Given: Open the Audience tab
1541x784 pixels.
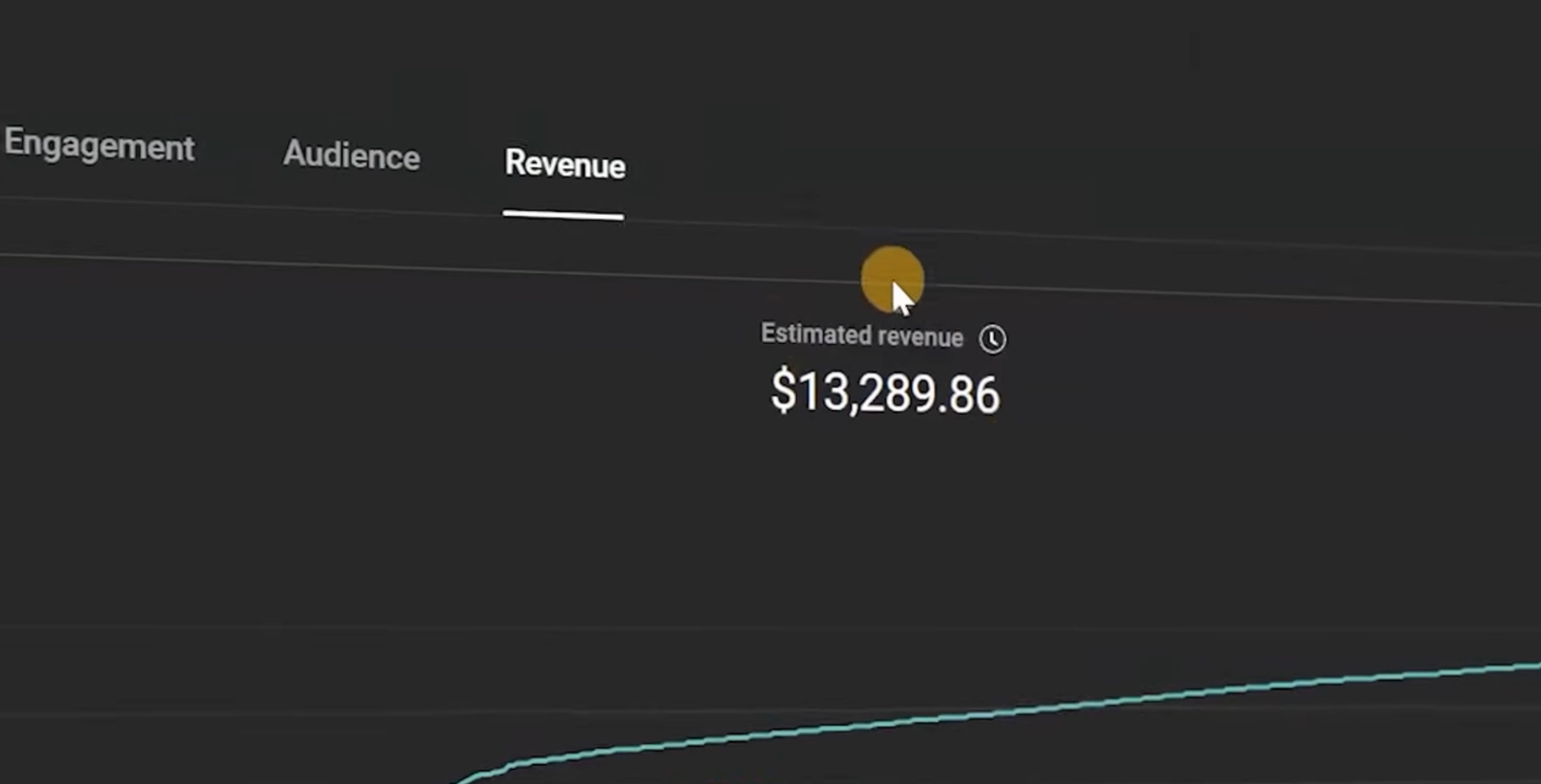Looking at the screenshot, I should (x=351, y=155).
